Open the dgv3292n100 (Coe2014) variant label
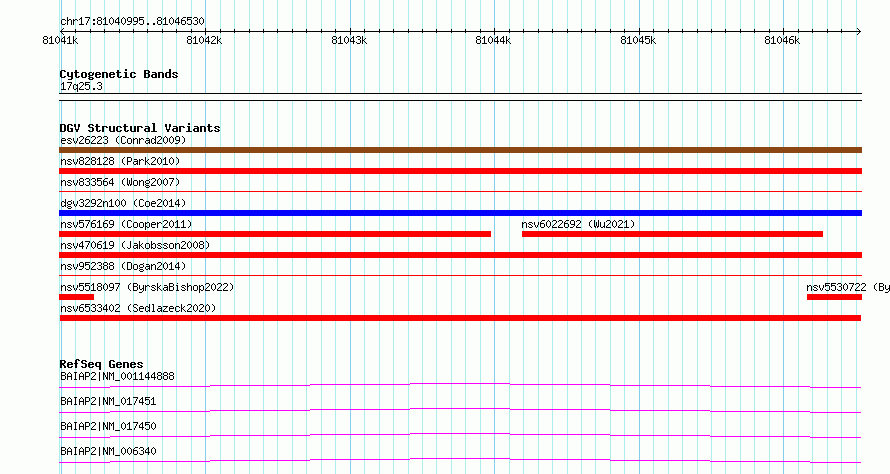Image resolution: width=890 pixels, height=474 pixels. [123, 203]
